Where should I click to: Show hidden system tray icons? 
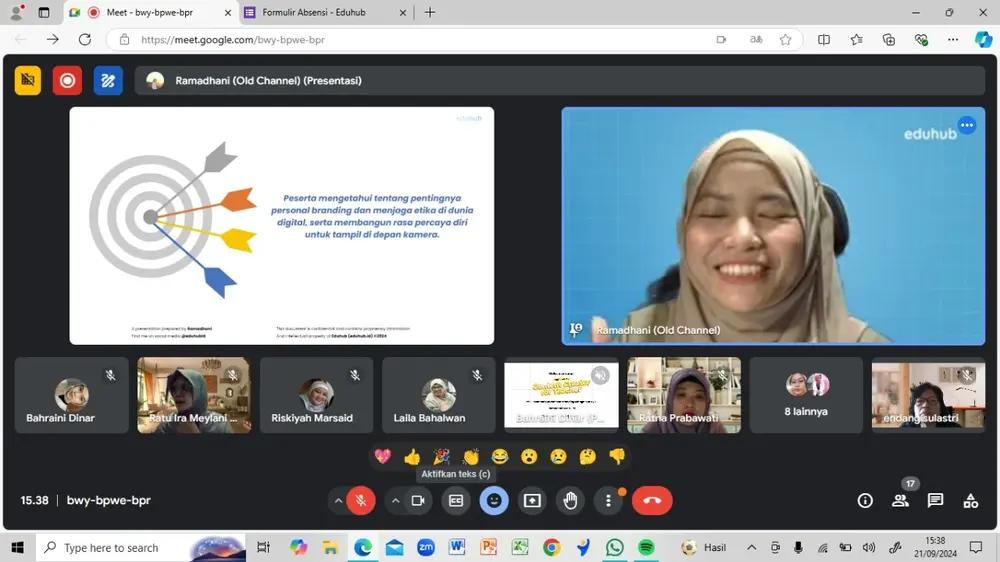click(752, 547)
